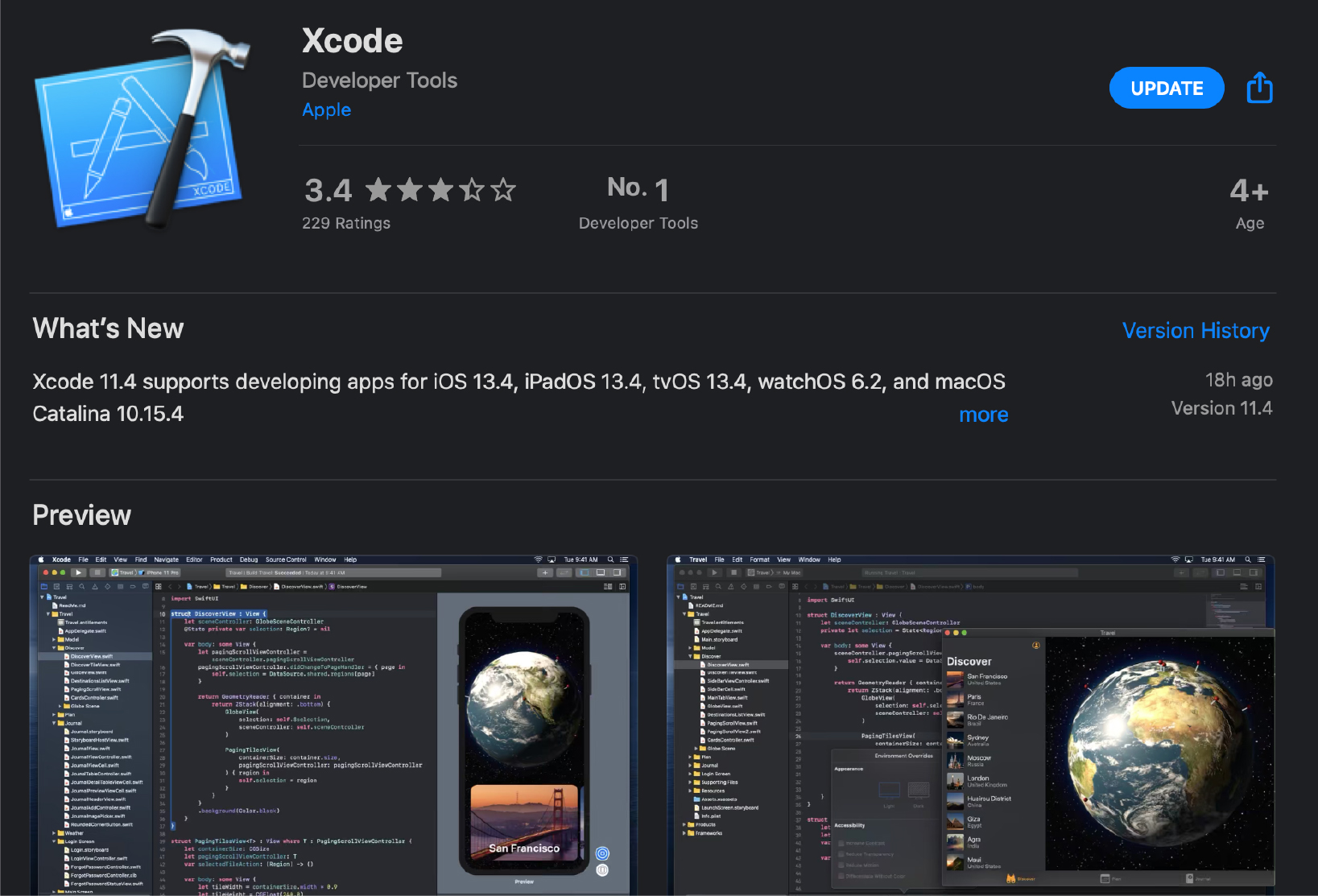Viewport: 1318px width, 896px height.
Task: Click the 'Developer Tools' subtitle under Xcode
Action: tap(379, 81)
